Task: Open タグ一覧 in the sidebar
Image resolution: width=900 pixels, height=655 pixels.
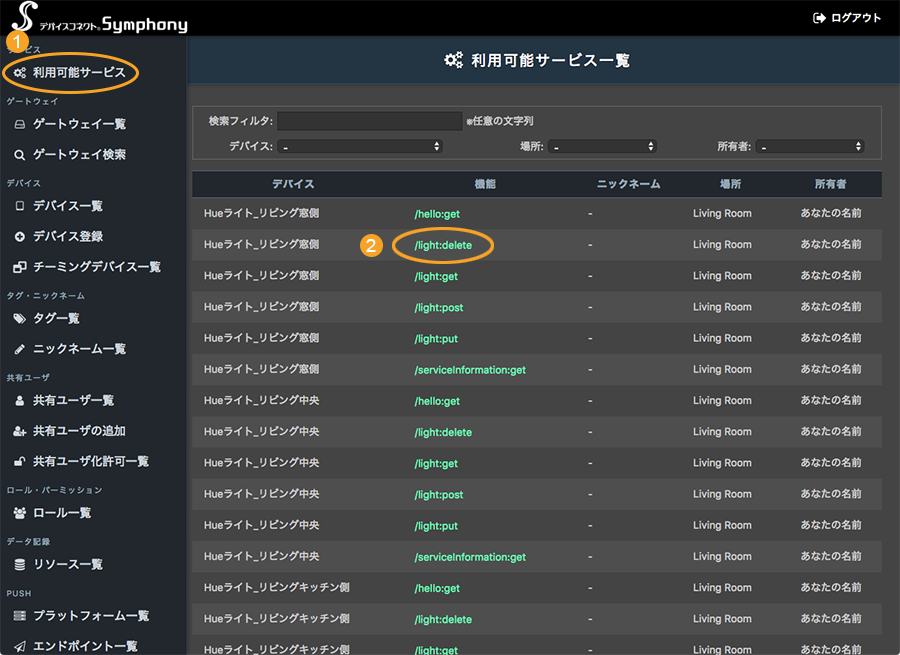Action: click(56, 319)
